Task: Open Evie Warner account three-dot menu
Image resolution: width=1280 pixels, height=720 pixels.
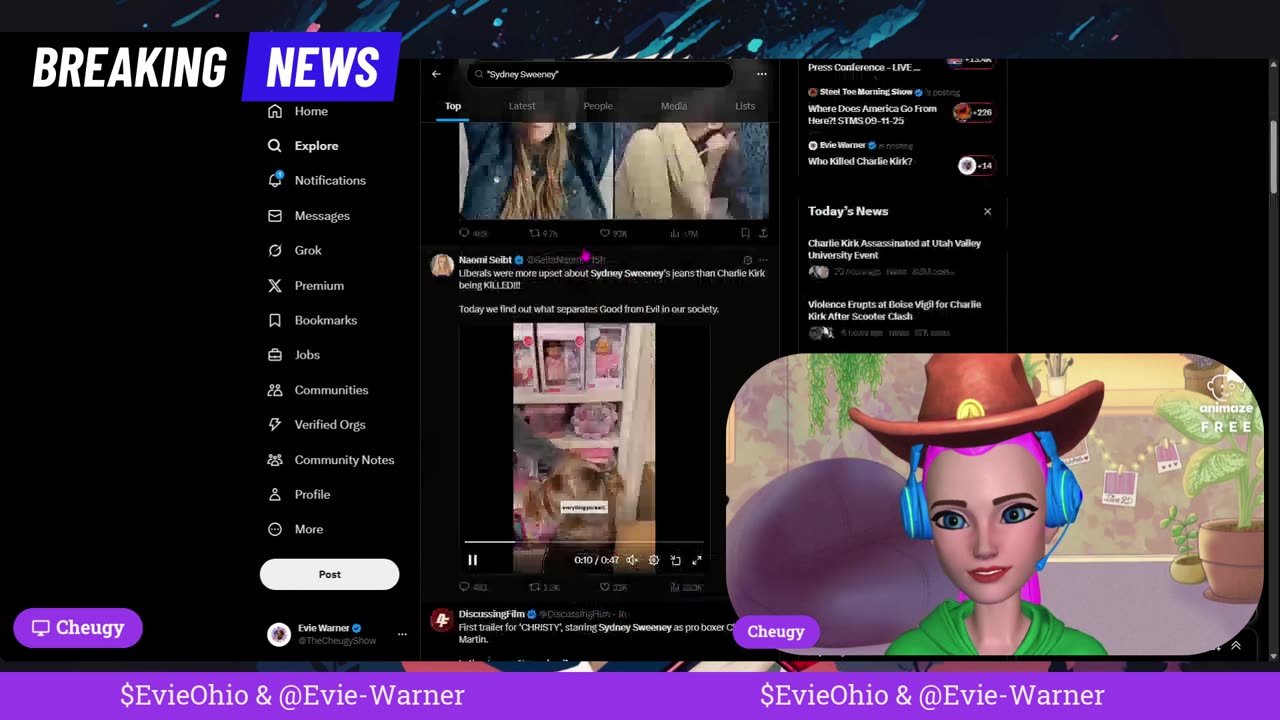Action: (x=402, y=634)
